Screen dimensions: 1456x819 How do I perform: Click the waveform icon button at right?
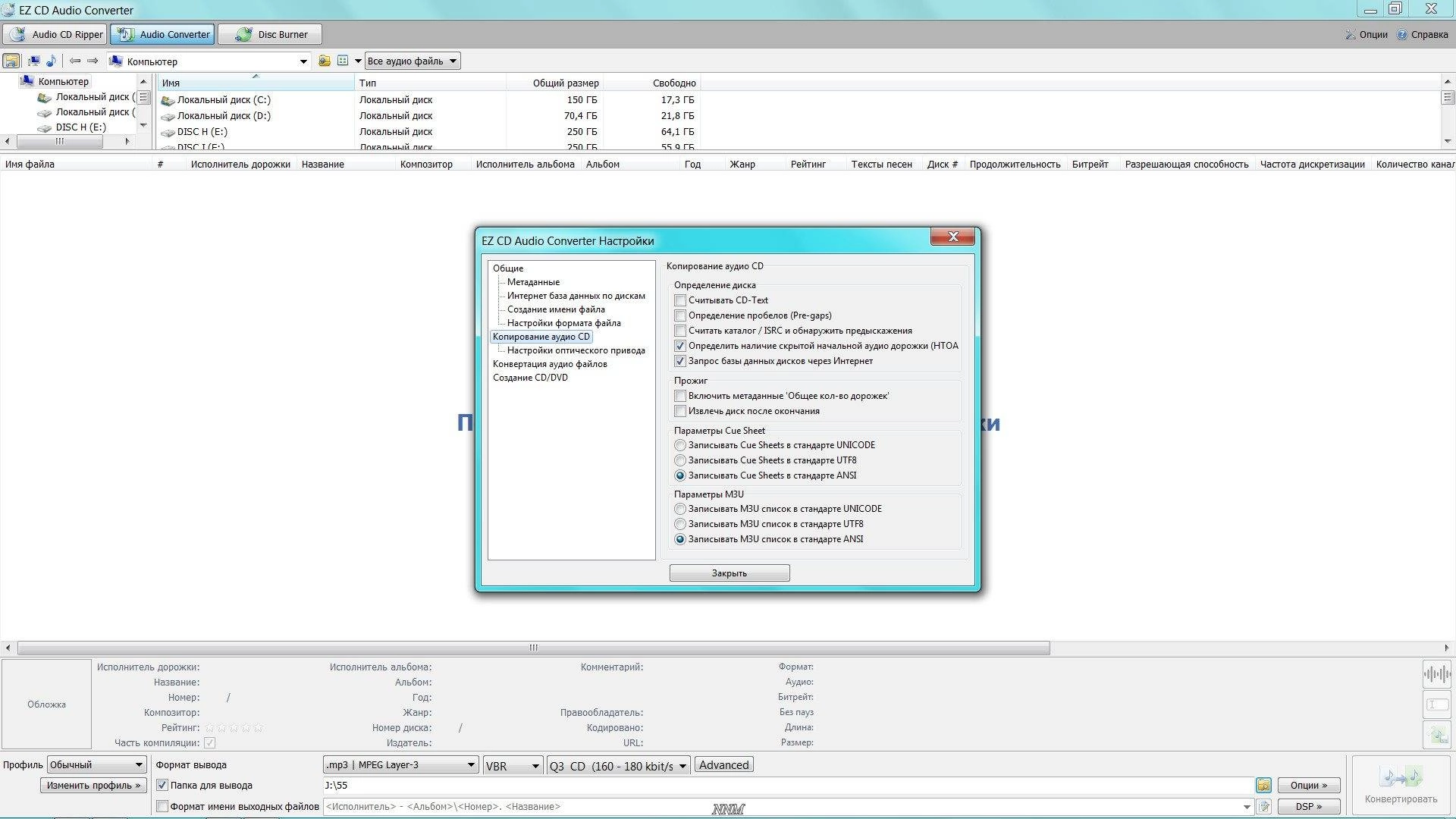tap(1437, 673)
